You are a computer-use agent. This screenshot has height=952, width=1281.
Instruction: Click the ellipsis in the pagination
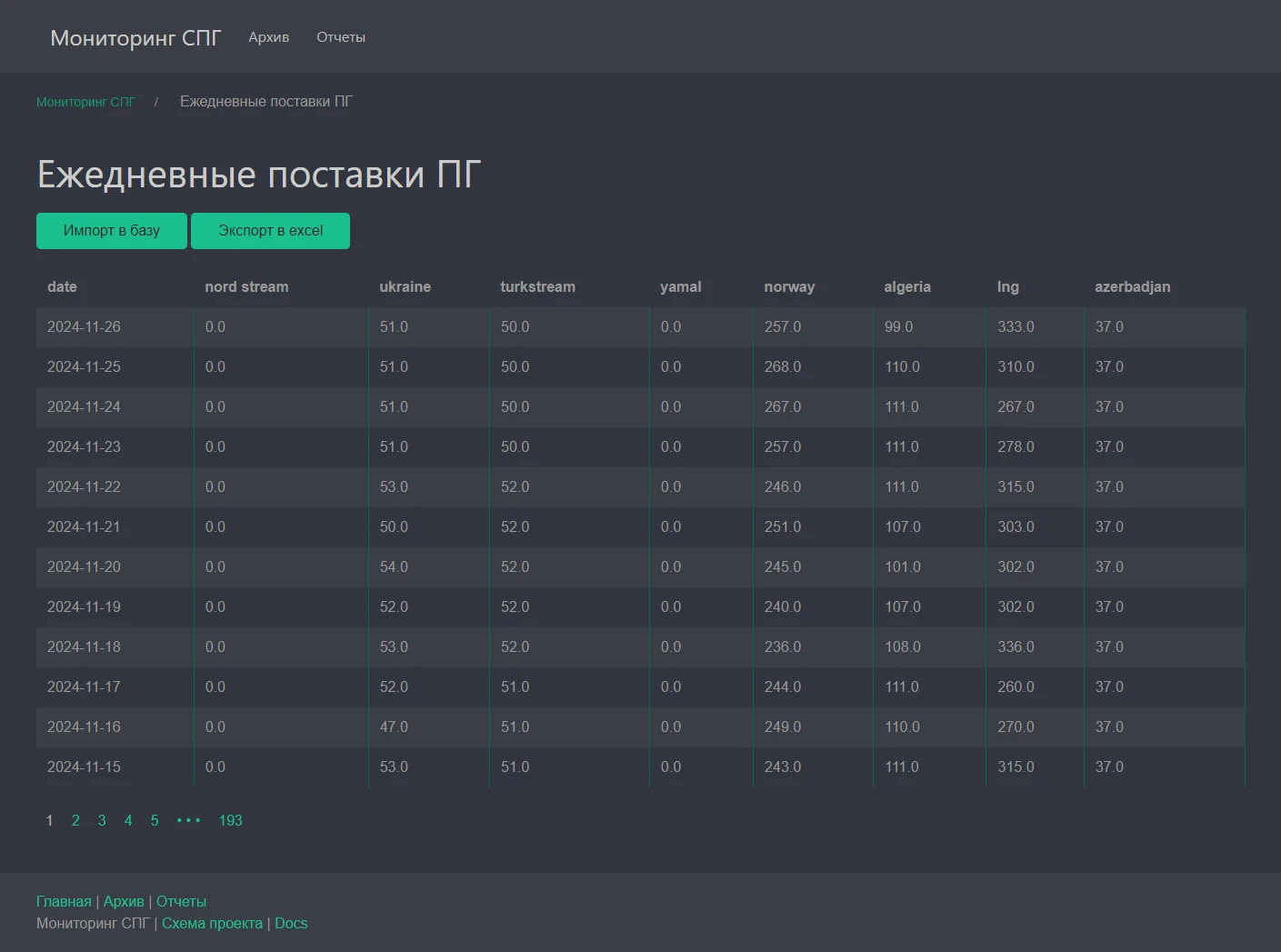coord(188,820)
